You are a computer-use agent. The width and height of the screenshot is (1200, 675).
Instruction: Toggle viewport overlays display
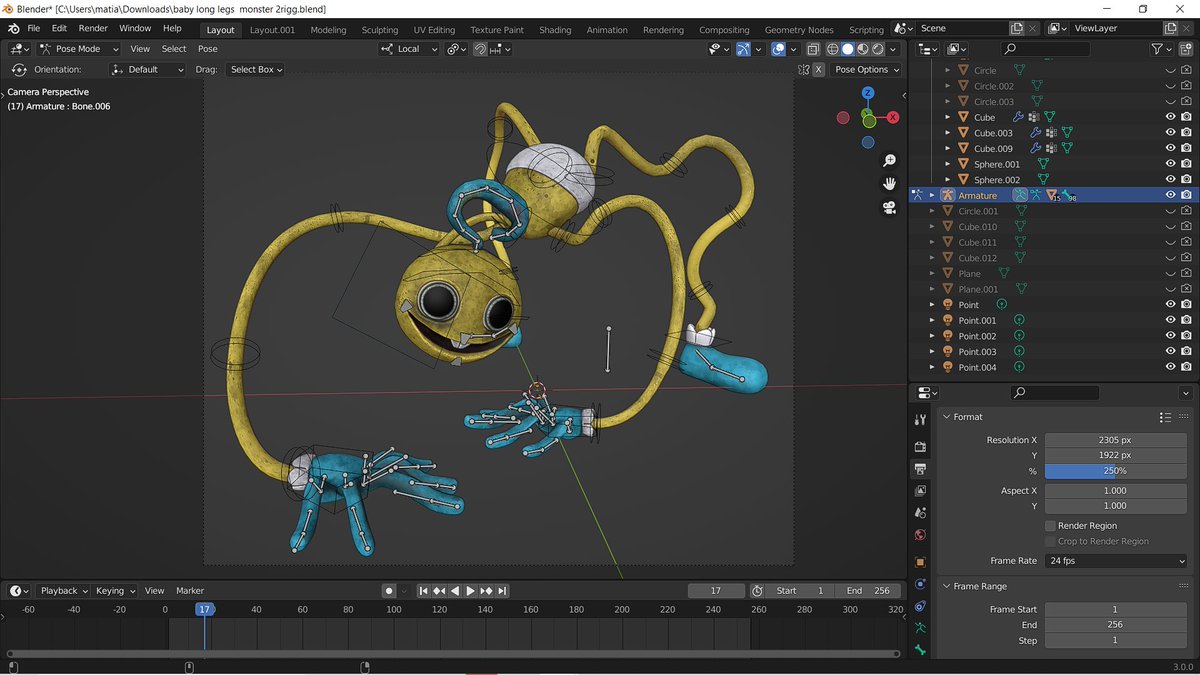(x=778, y=49)
